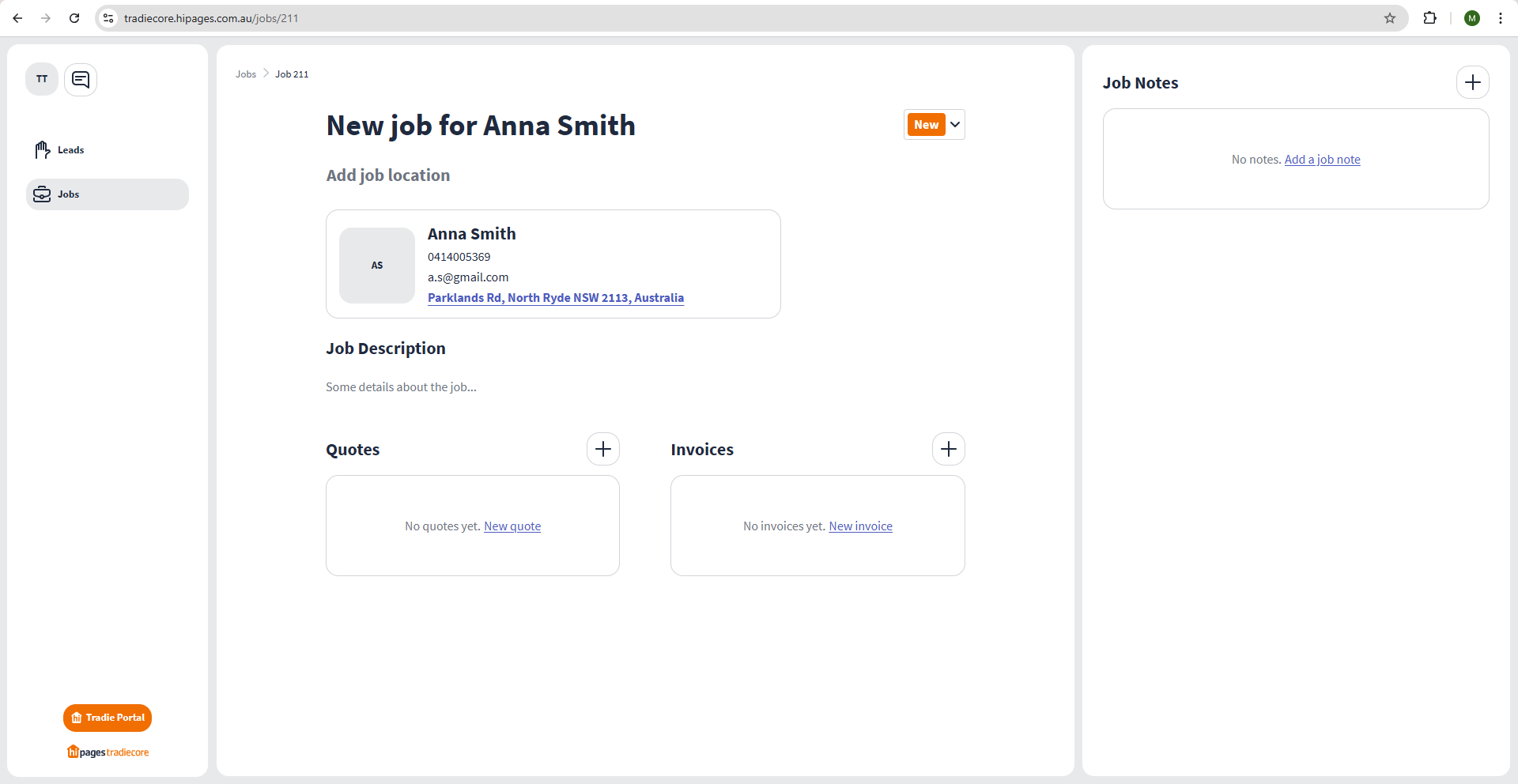Add a new job note with plus button
The image size is (1518, 784).
tap(1472, 82)
